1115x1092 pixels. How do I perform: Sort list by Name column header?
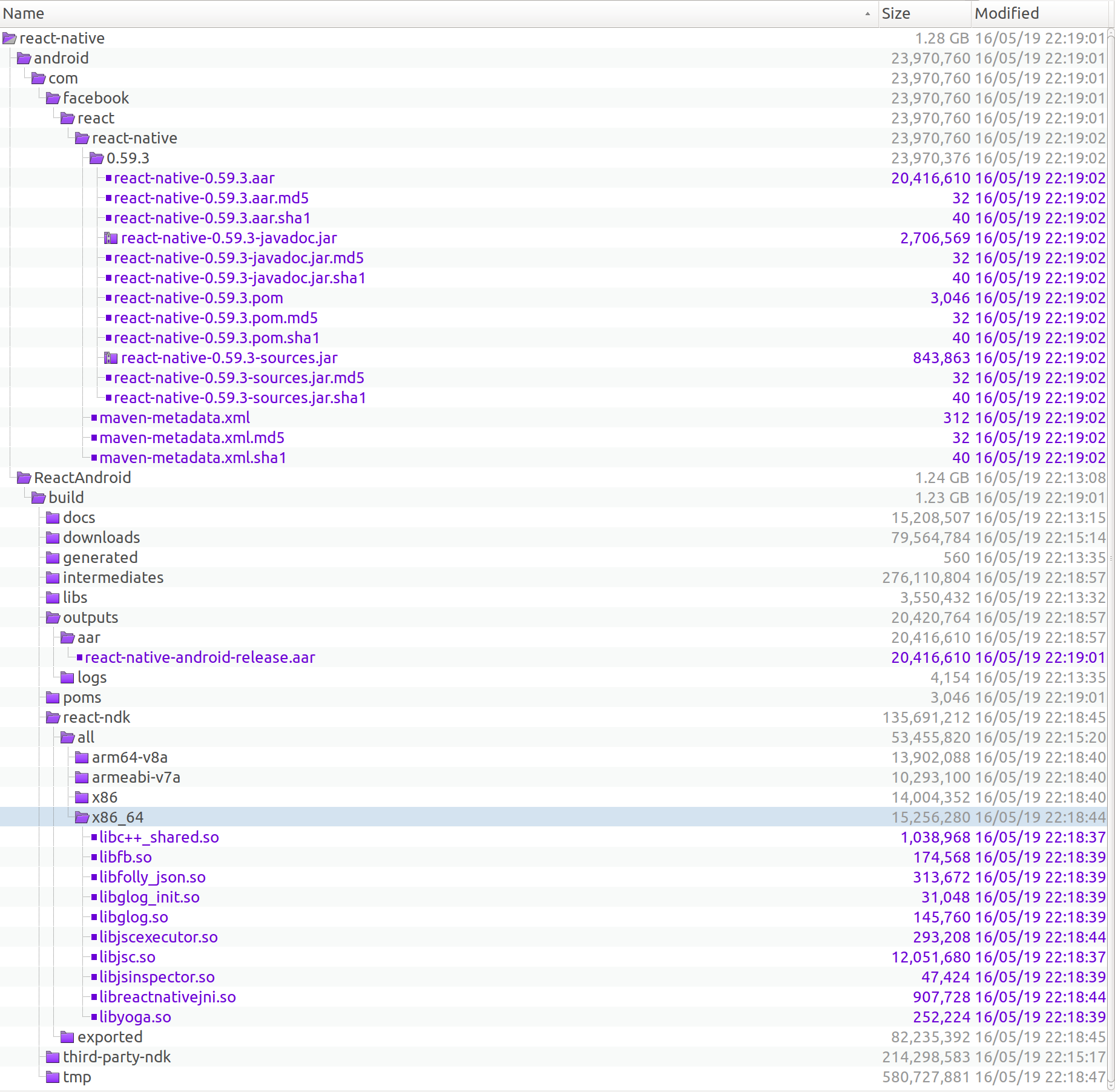(x=438, y=13)
